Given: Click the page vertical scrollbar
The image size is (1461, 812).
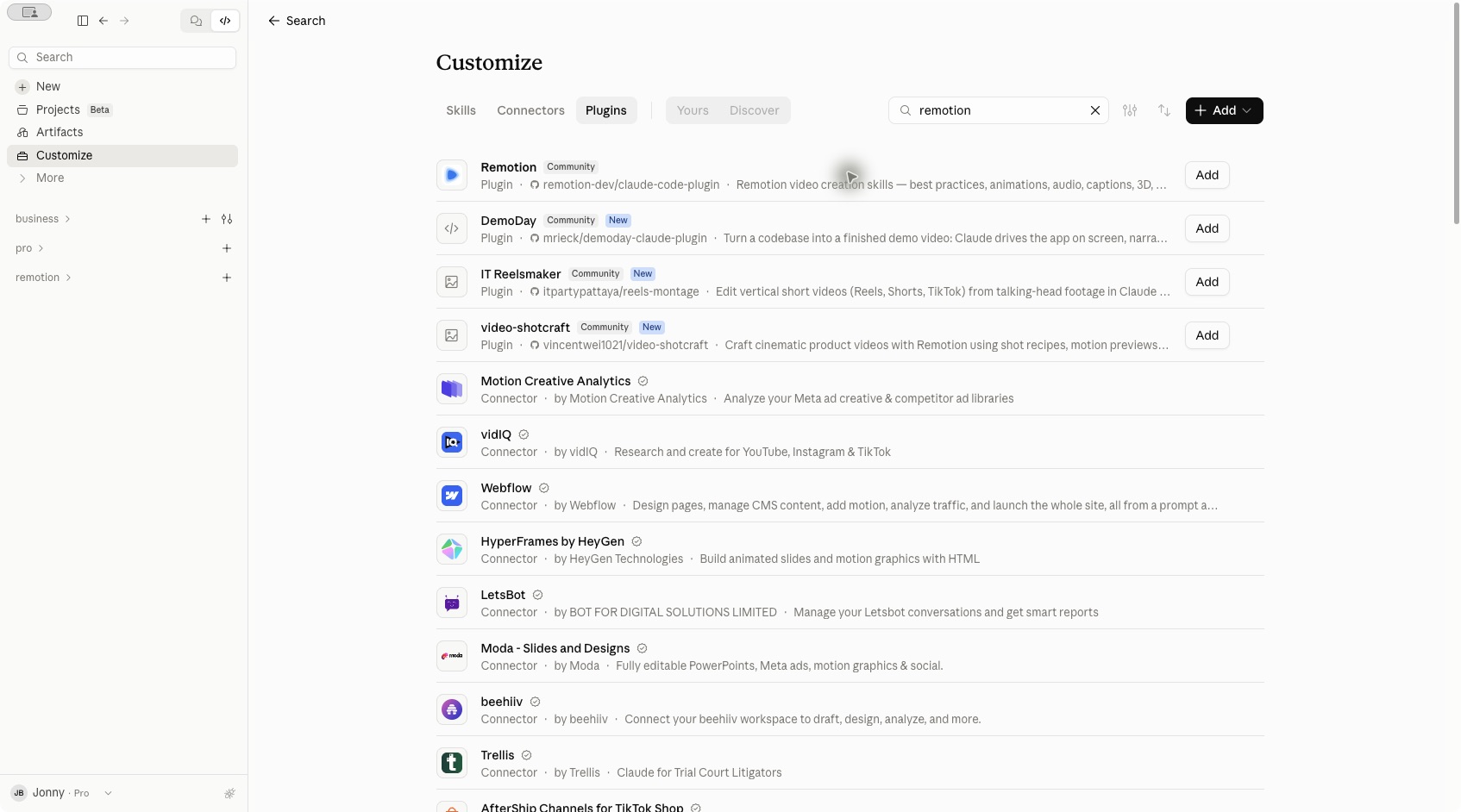Looking at the screenshot, I should [1456, 115].
